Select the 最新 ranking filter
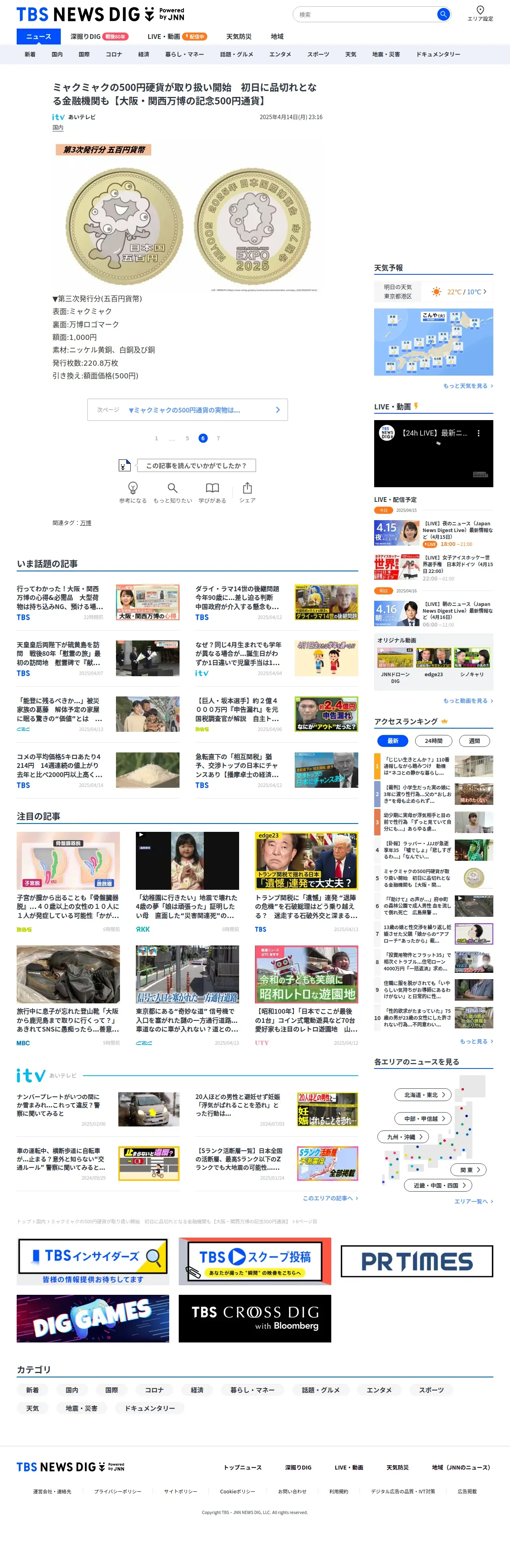The width and height of the screenshot is (510, 1568). click(393, 741)
